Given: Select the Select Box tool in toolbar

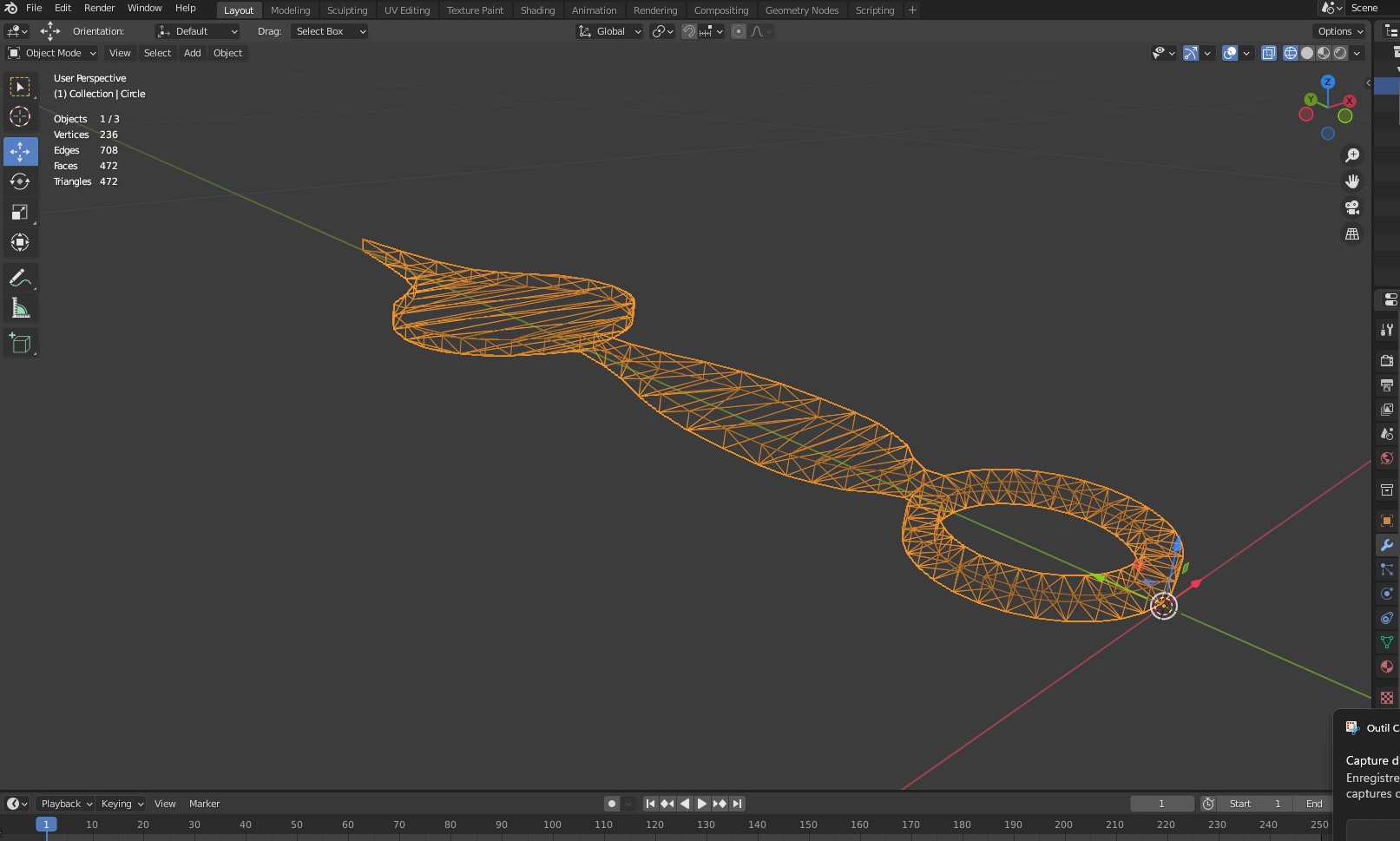Looking at the screenshot, I should (20, 87).
